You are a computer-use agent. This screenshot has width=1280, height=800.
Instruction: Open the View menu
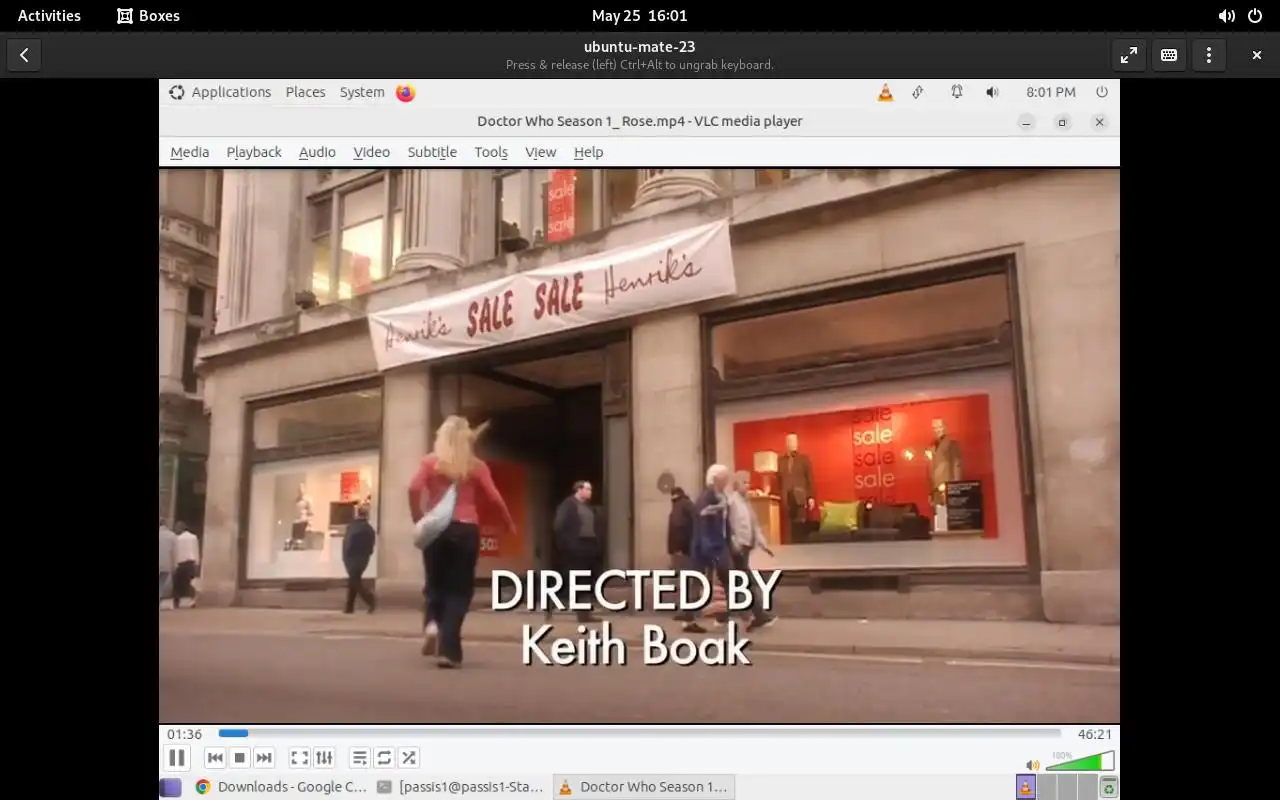click(540, 152)
